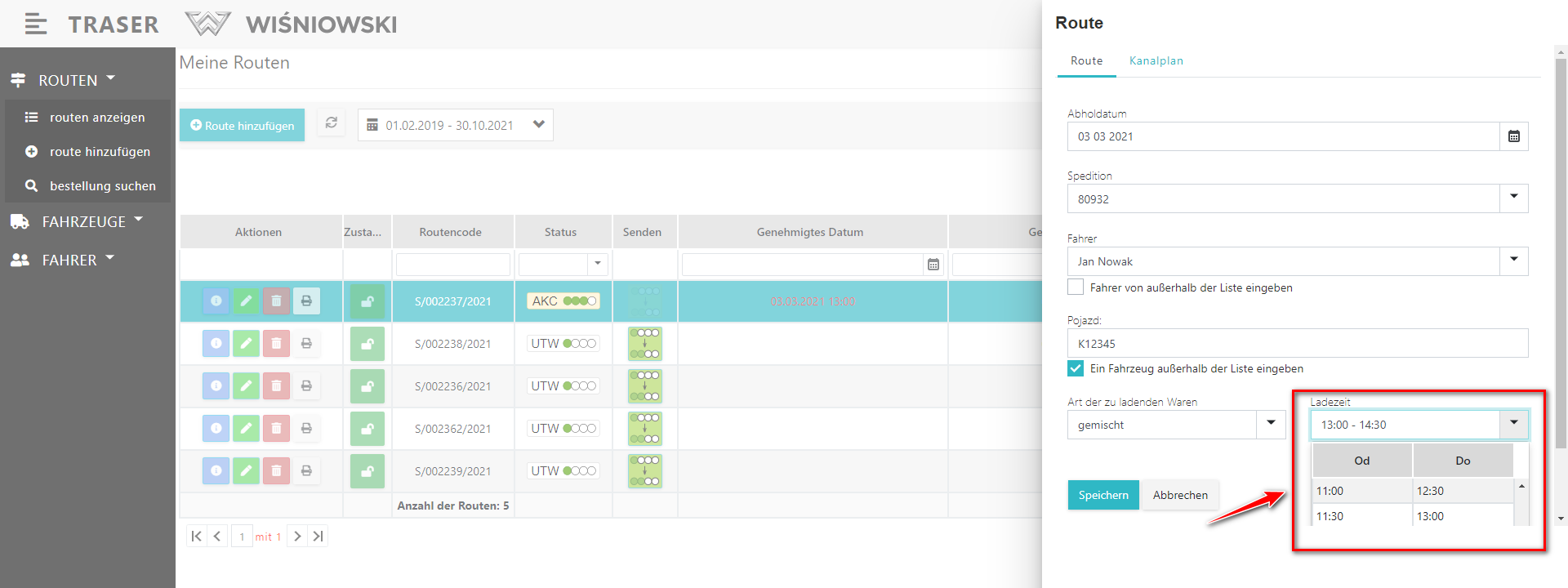1568x588 pixels.
Task: Click the Speichern button
Action: click(1102, 495)
